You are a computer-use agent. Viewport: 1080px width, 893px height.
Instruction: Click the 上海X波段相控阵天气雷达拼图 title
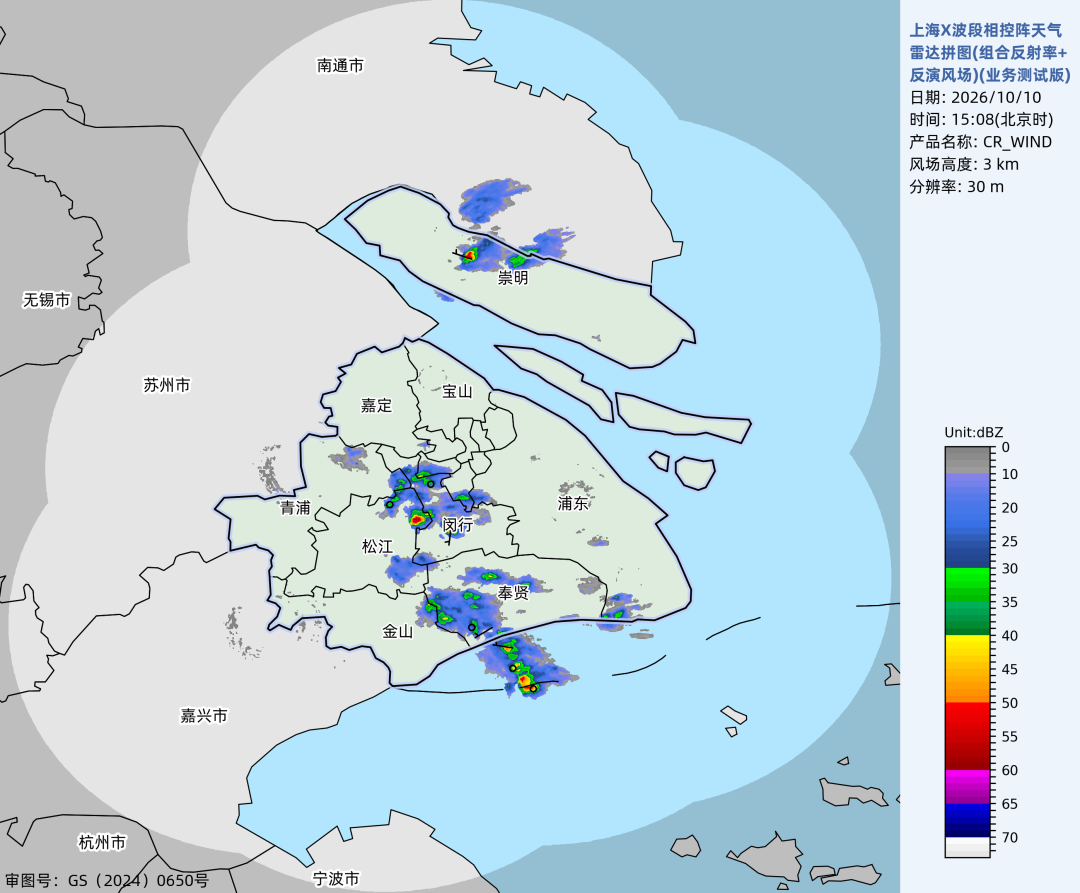coord(990,52)
